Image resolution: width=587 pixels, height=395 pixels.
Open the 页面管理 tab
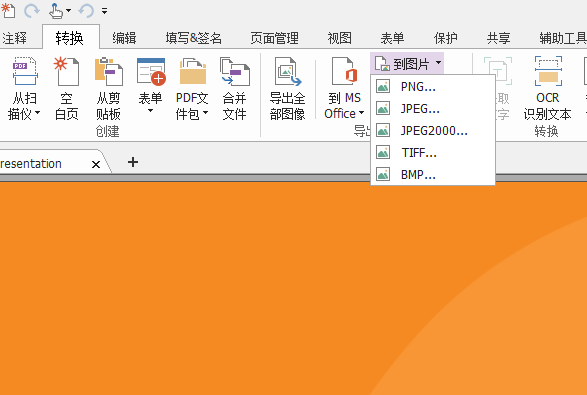pos(274,38)
